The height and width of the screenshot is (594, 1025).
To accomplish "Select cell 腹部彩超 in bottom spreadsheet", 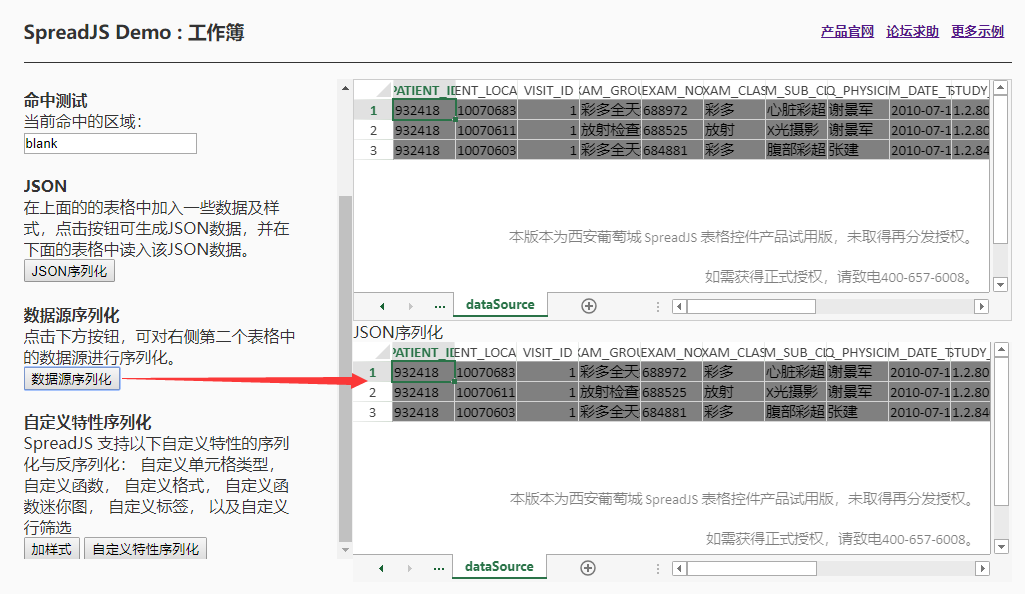I will tap(795, 412).
